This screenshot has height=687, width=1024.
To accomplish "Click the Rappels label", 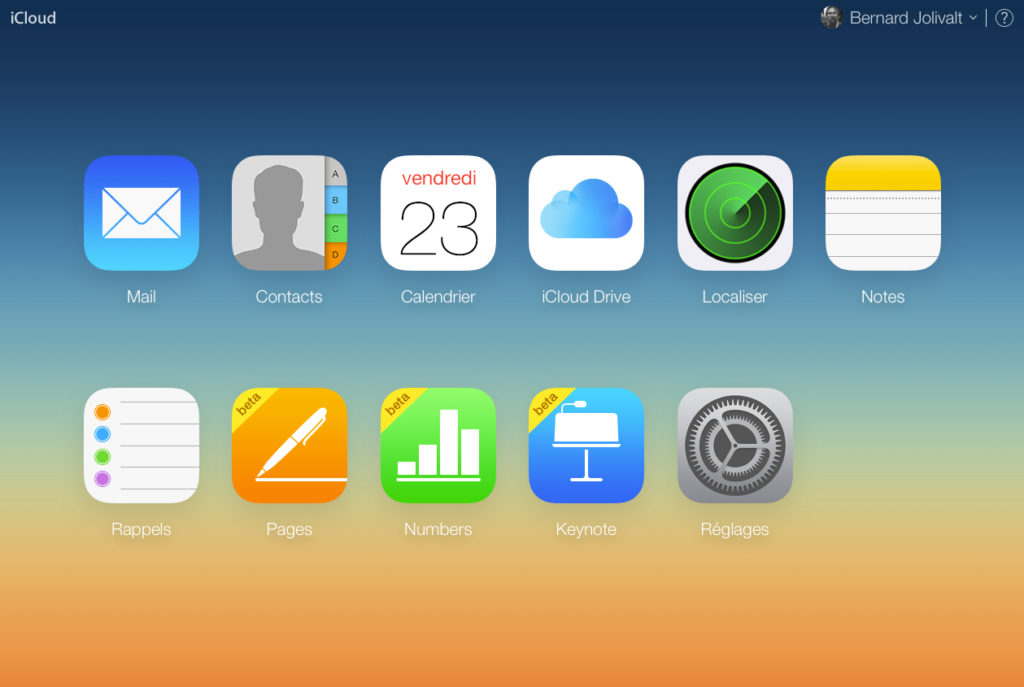I will [141, 529].
